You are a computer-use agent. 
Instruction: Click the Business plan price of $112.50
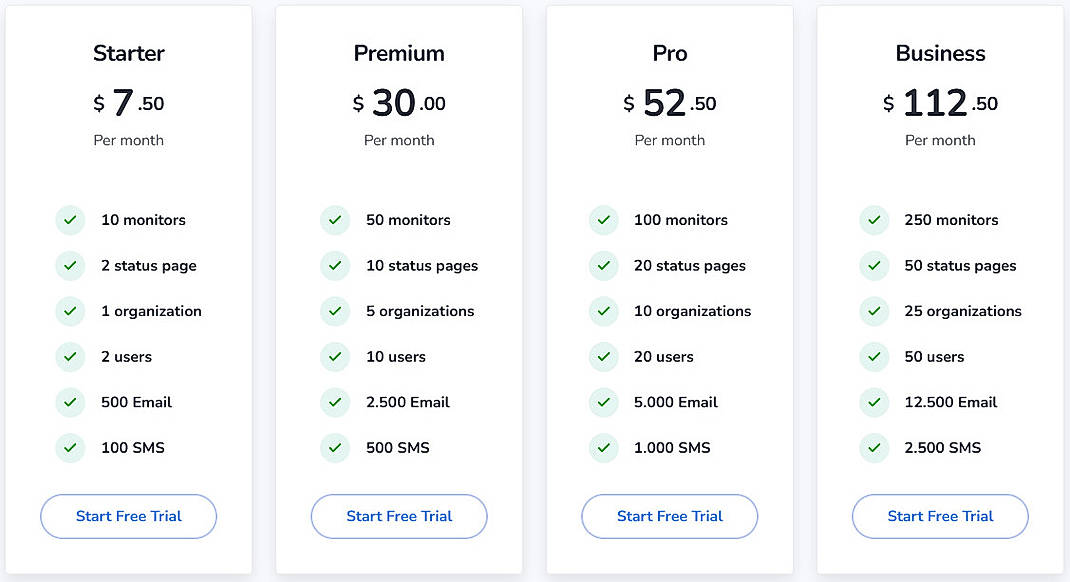point(940,102)
